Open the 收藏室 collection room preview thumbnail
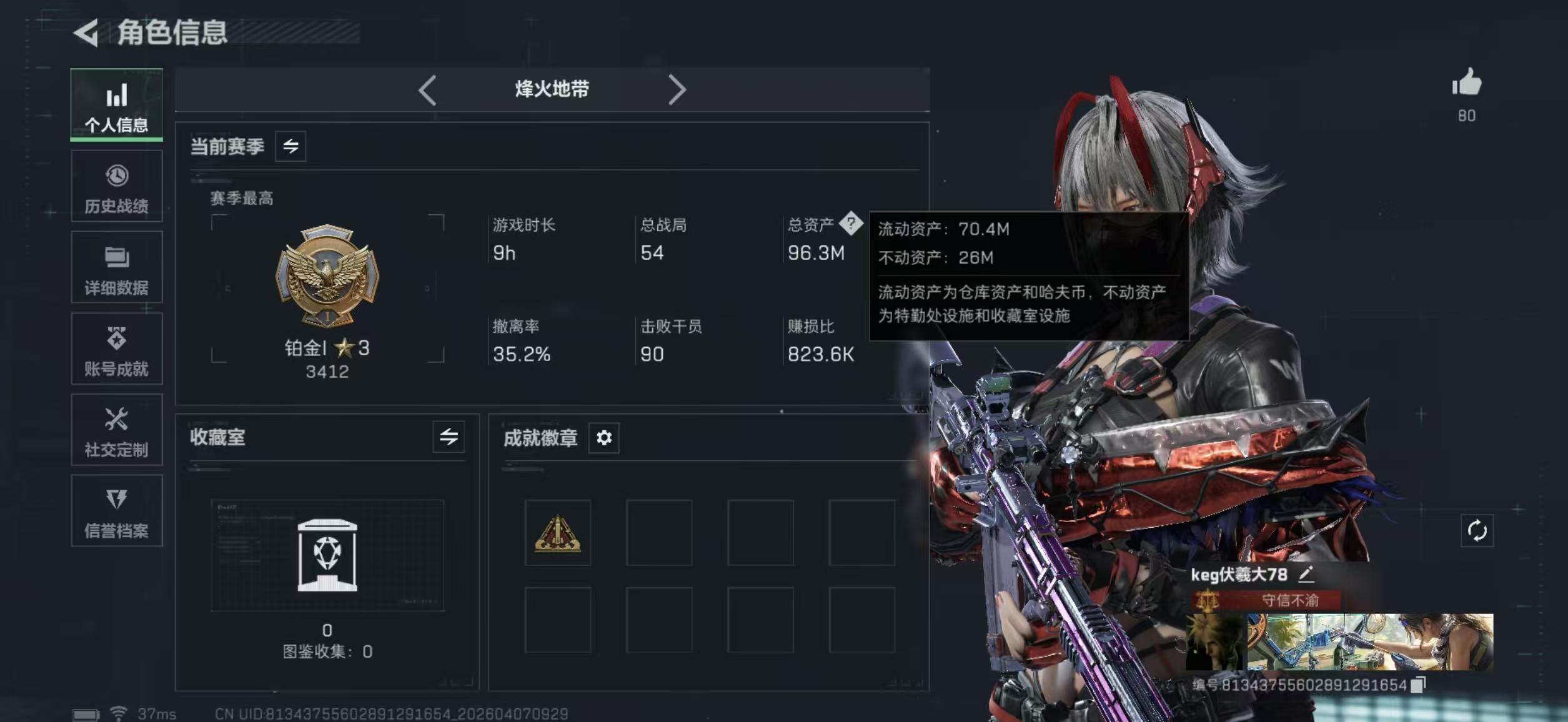The image size is (1568, 722). click(x=327, y=555)
